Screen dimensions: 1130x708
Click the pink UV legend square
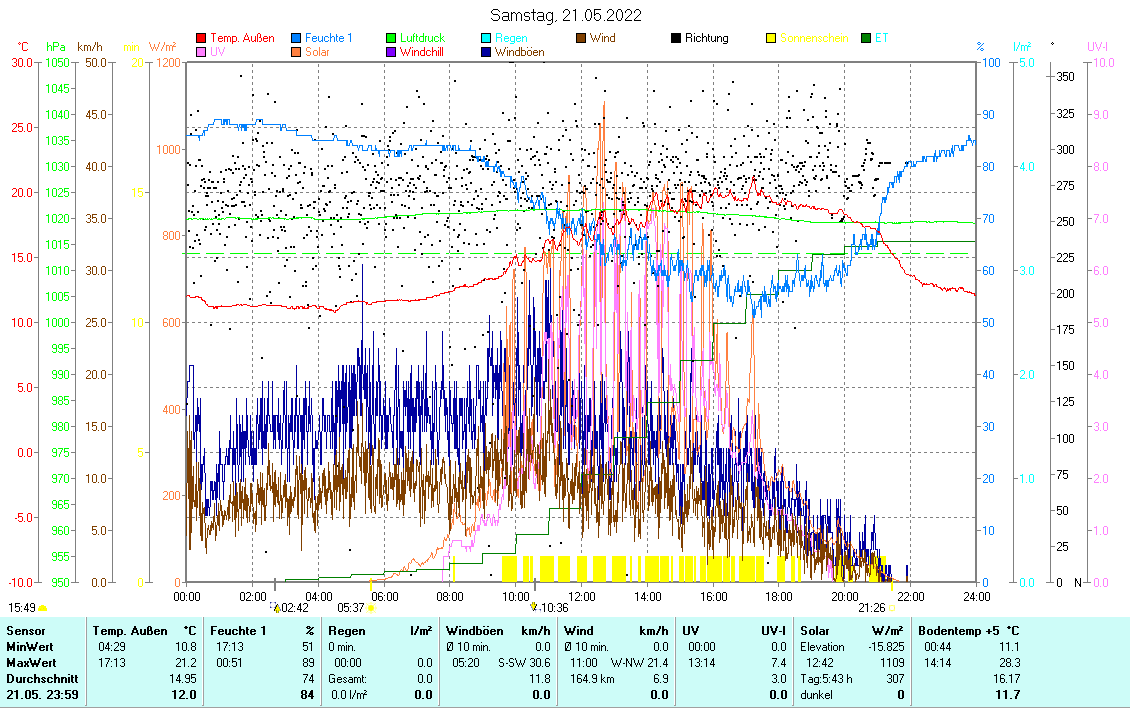(x=201, y=52)
